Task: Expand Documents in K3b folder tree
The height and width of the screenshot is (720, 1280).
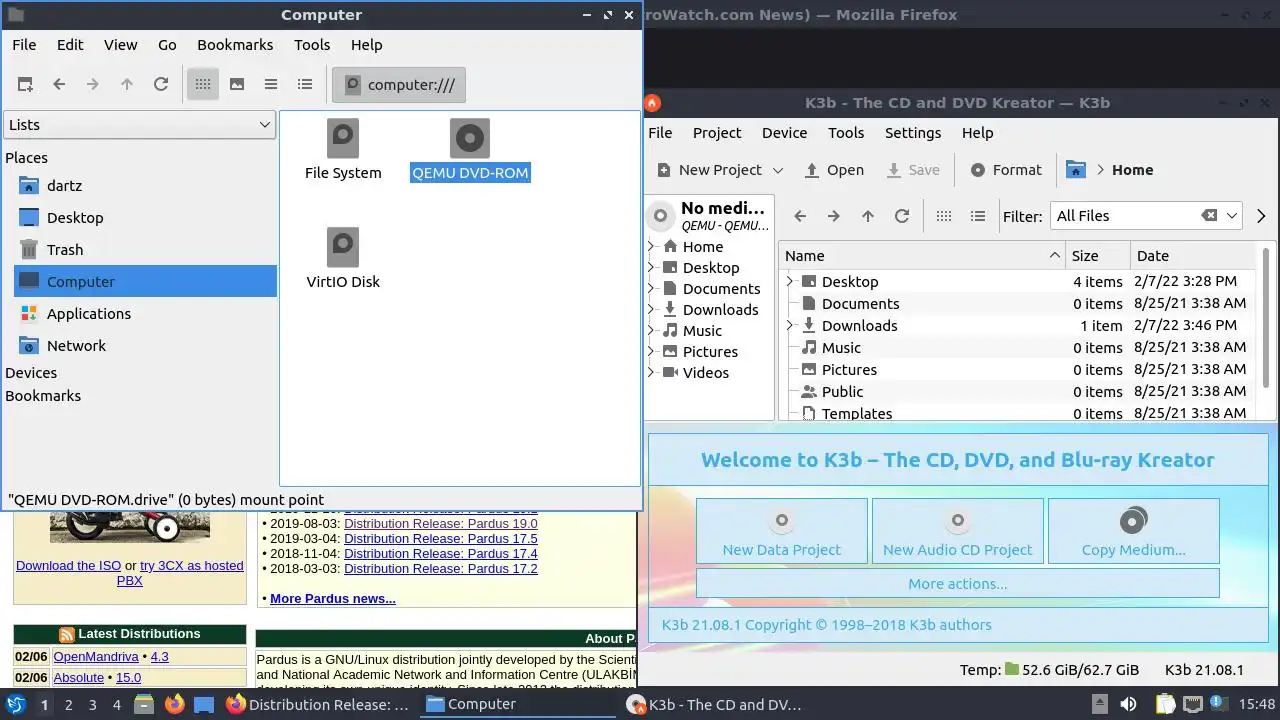Action: click(x=652, y=289)
